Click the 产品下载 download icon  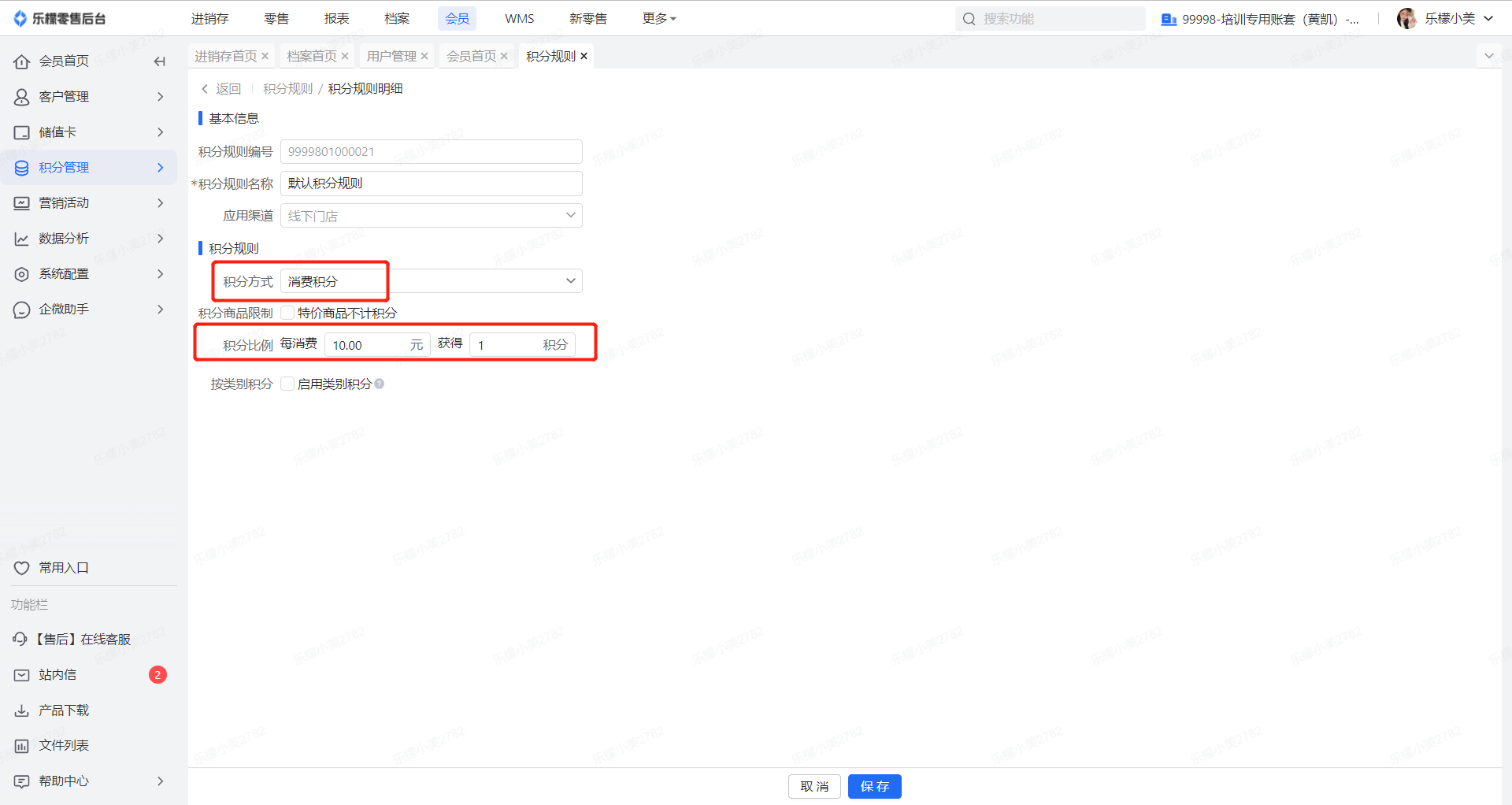pyautogui.click(x=22, y=710)
